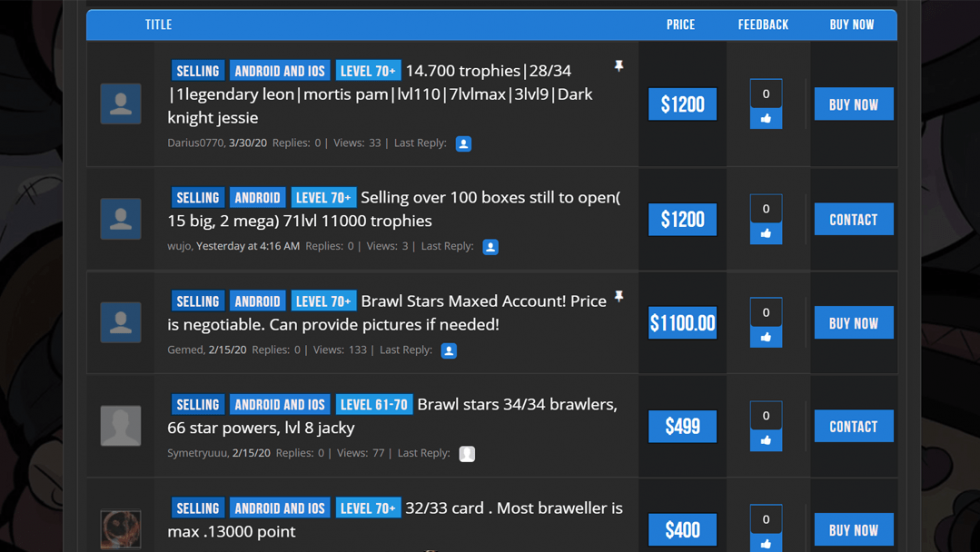Click the $1100.00 price button
980x552 pixels.
682,323
